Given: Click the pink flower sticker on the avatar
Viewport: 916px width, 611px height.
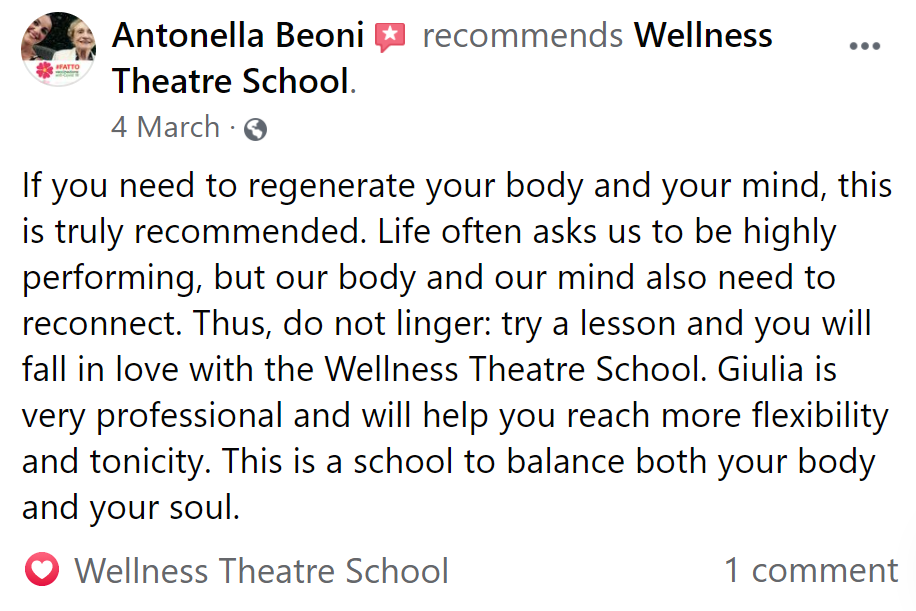Looking at the screenshot, I should tap(44, 71).
